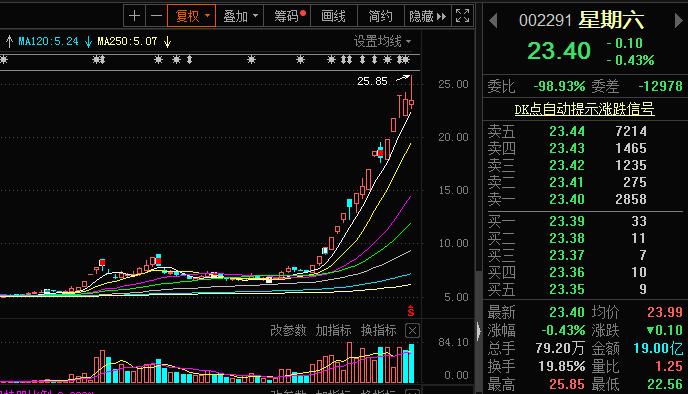Viewport: 688px width, 394px height.
Task: Click 金额 value 19.00亿
Action: [658, 348]
